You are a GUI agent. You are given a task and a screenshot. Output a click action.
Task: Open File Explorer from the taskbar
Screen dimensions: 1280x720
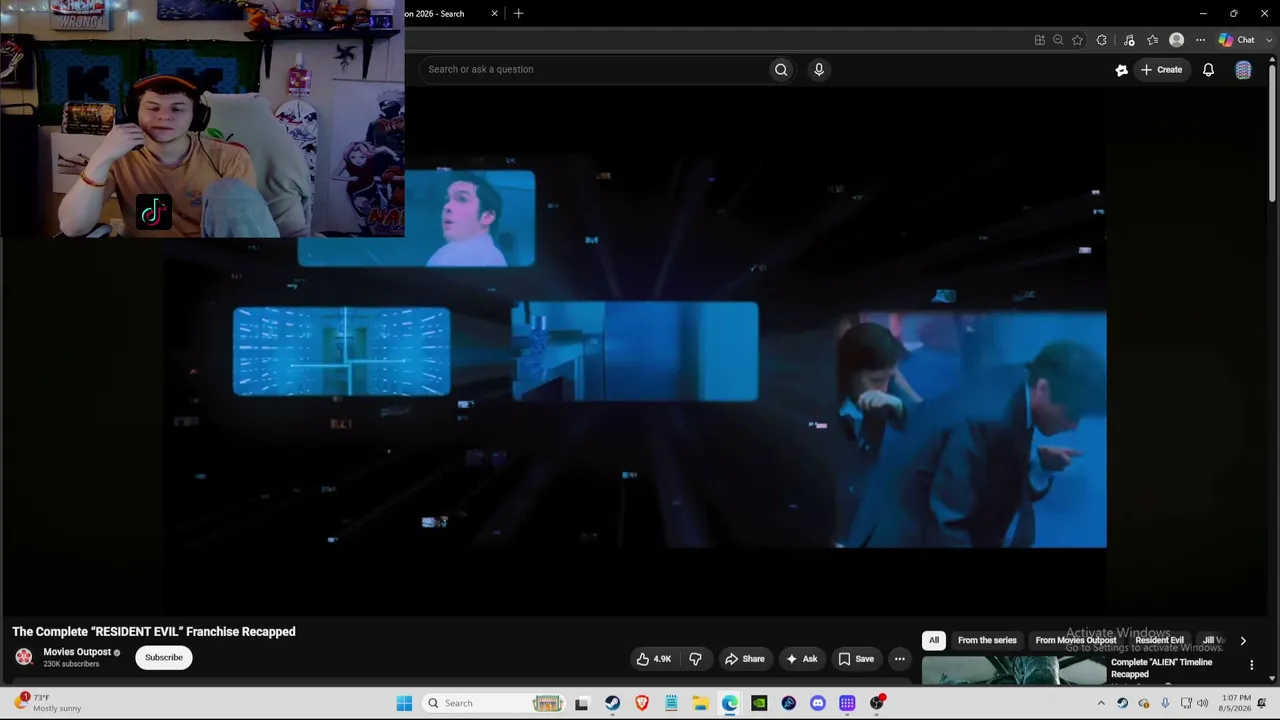pos(700,703)
